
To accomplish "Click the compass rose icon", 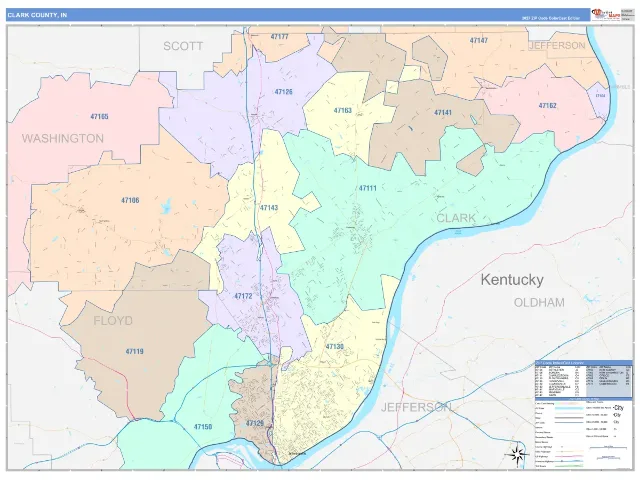I will 518,454.
